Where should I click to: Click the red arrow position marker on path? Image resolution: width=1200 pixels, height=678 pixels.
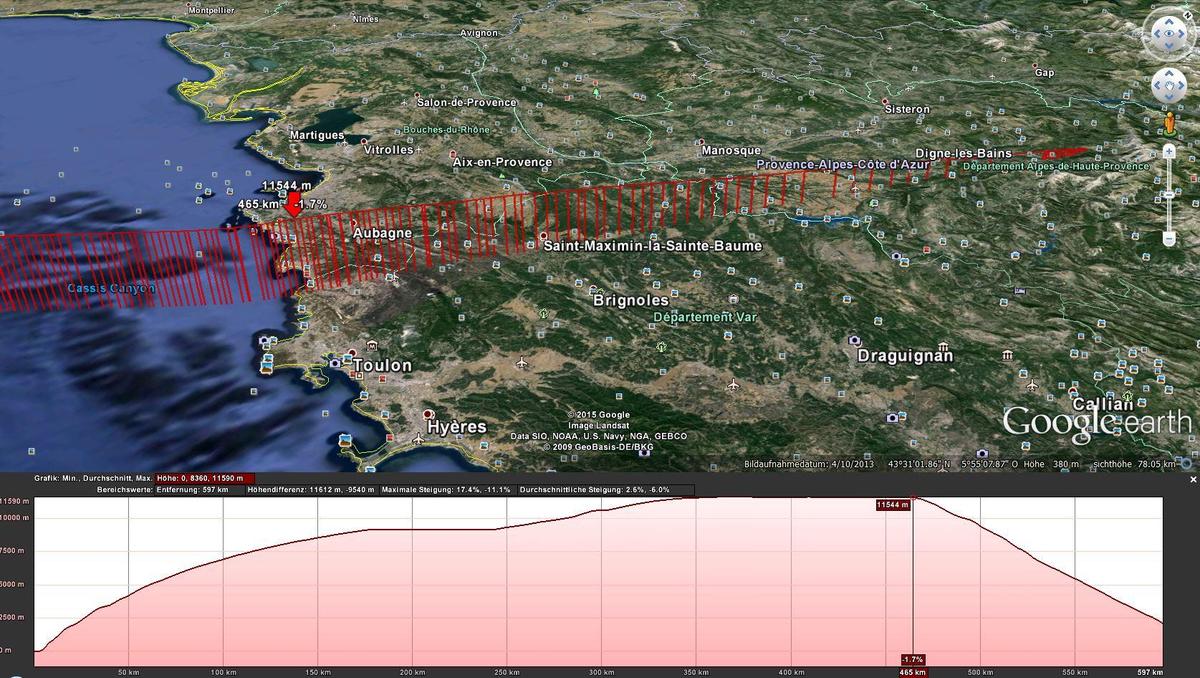click(293, 207)
